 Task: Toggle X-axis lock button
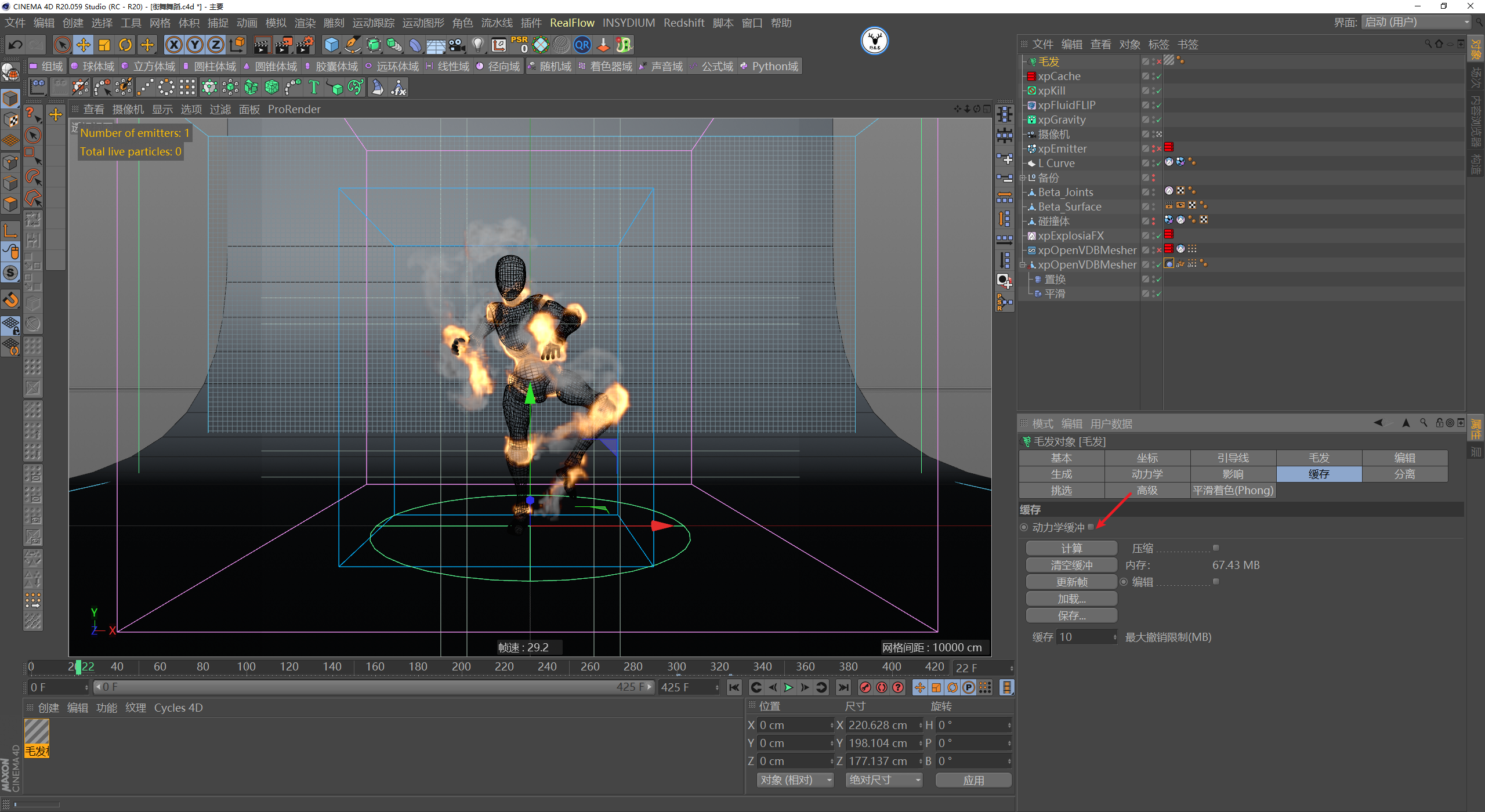click(x=173, y=45)
